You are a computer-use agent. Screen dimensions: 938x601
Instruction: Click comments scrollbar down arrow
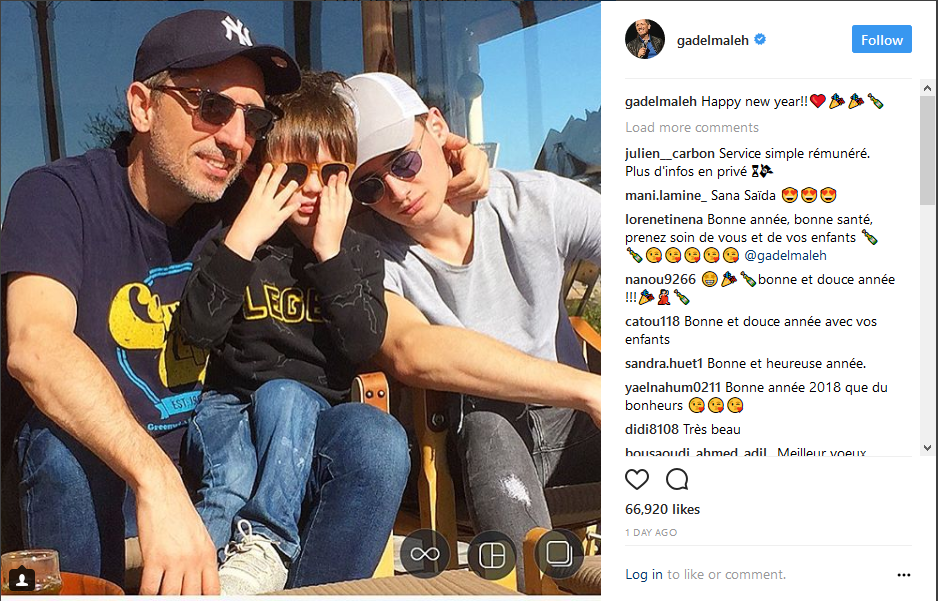pyautogui.click(x=927, y=447)
